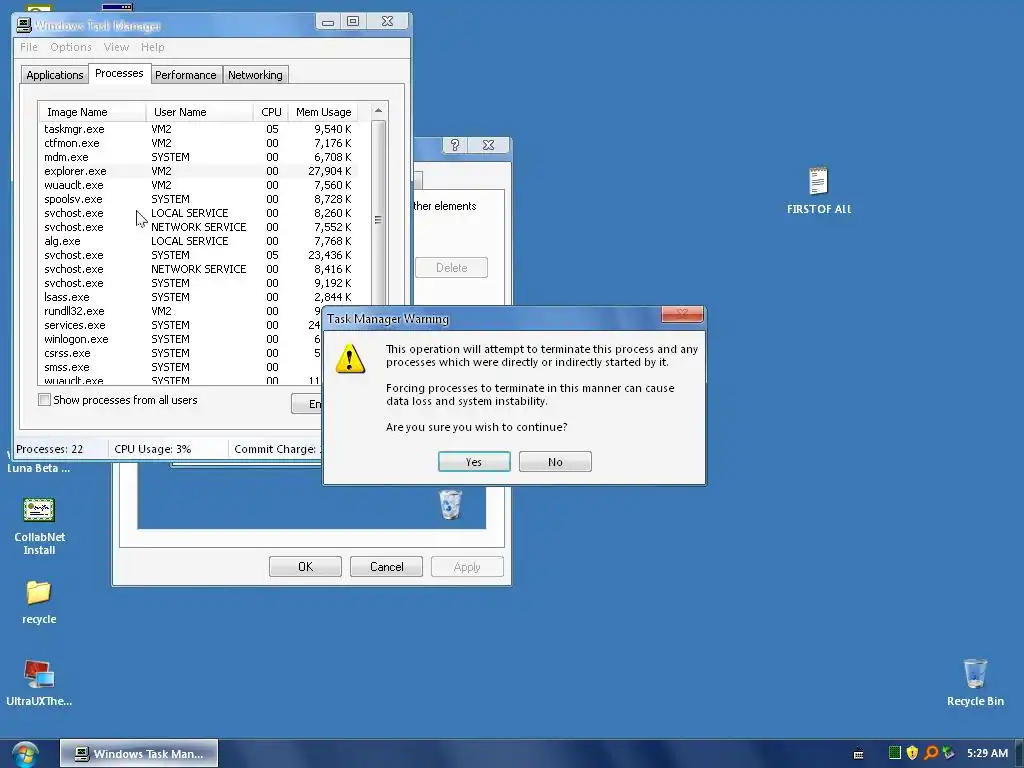
Task: Select the UltraUXThe... desktop icon
Action: click(x=39, y=683)
